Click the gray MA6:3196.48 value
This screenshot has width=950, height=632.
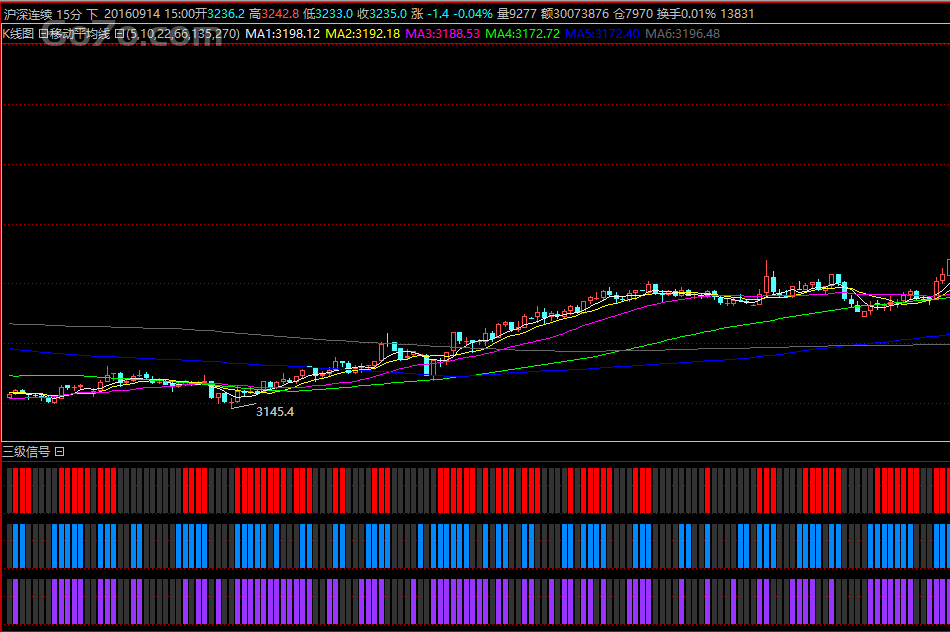pyautogui.click(x=682, y=34)
